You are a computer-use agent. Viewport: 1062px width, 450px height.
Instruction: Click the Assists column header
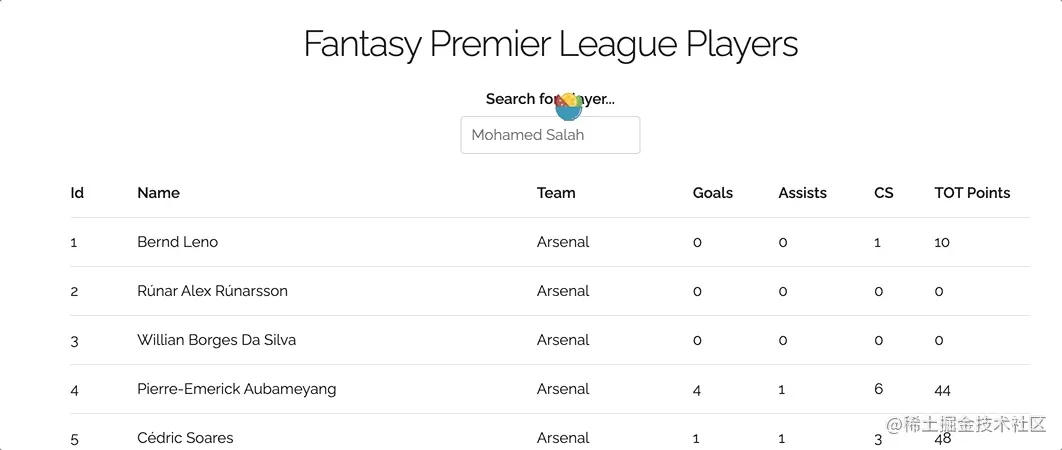(x=803, y=193)
